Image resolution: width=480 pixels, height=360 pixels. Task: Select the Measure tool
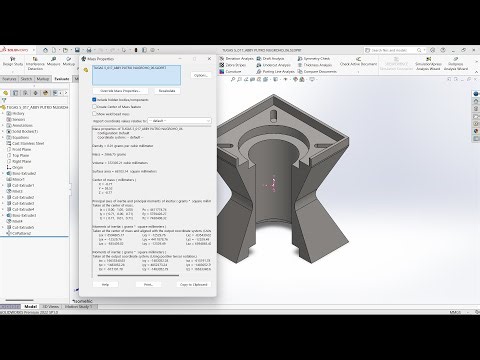pyautogui.click(x=53, y=61)
